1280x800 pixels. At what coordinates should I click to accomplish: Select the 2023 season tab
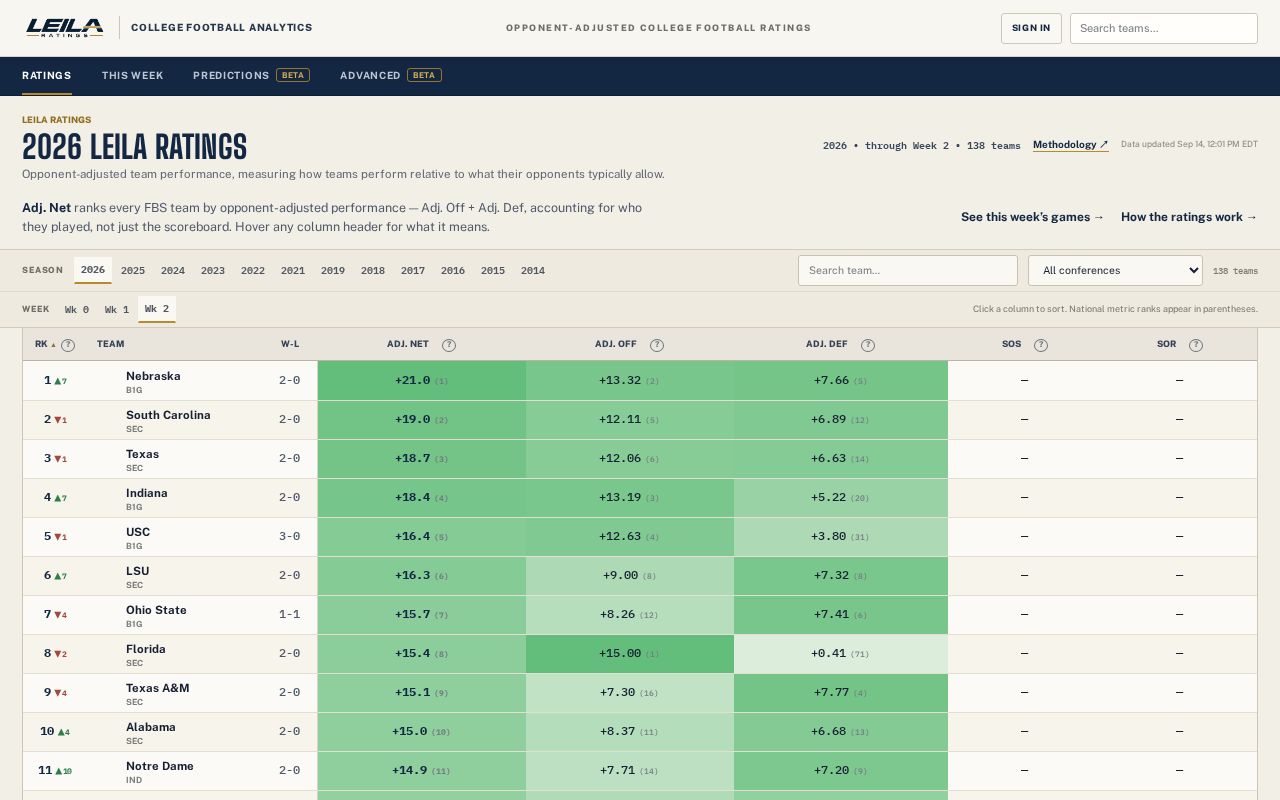(213, 271)
